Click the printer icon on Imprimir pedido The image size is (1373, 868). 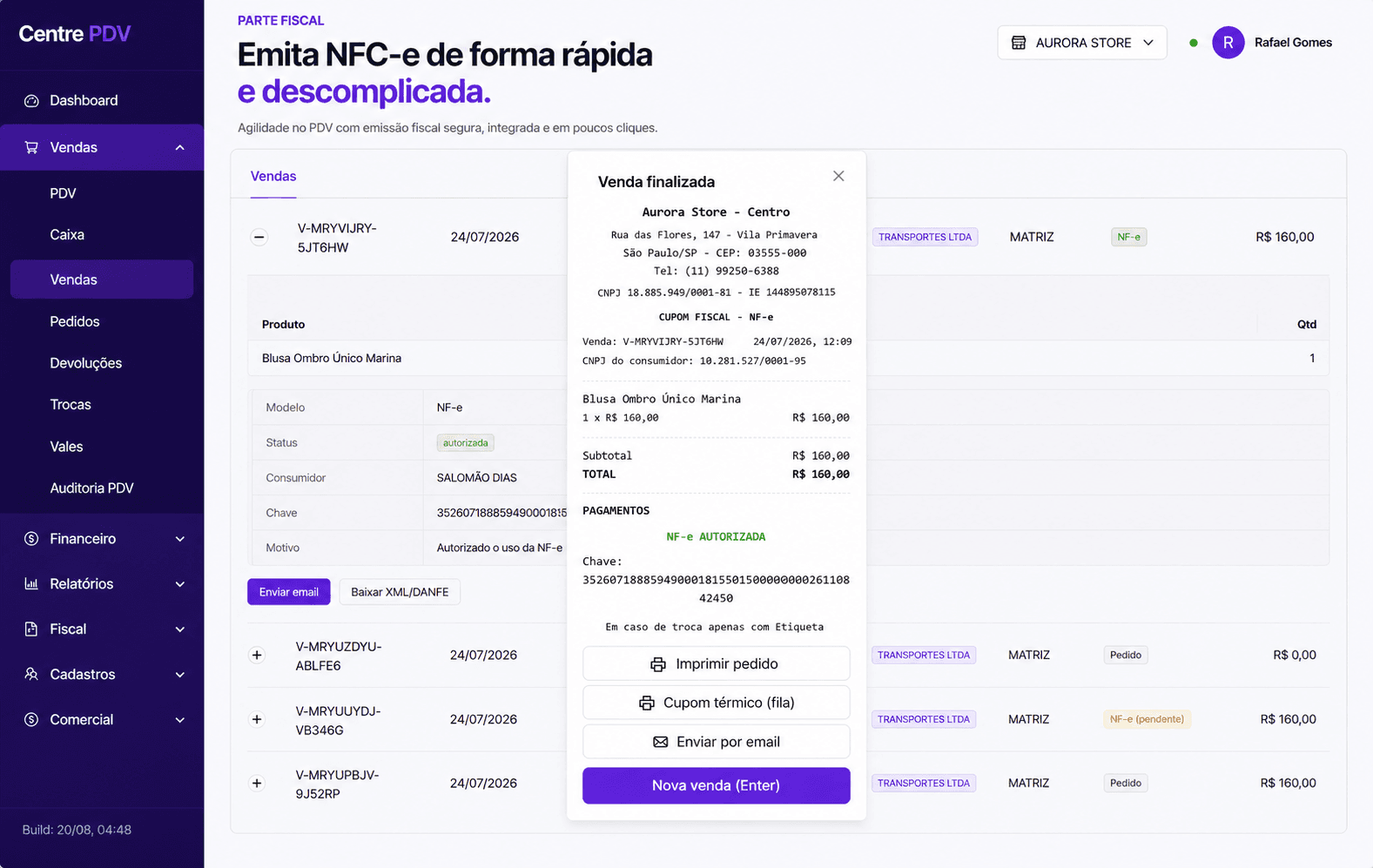tap(658, 664)
